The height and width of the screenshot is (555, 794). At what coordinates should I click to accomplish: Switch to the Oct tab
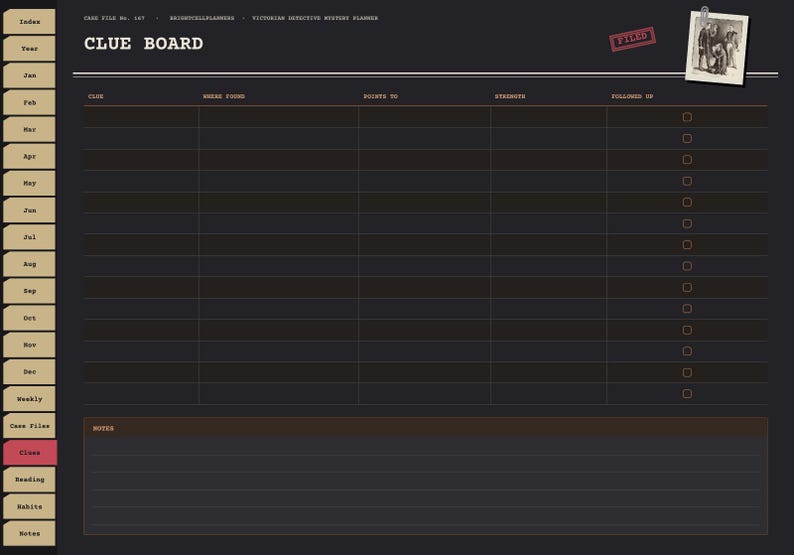[x=29, y=318]
